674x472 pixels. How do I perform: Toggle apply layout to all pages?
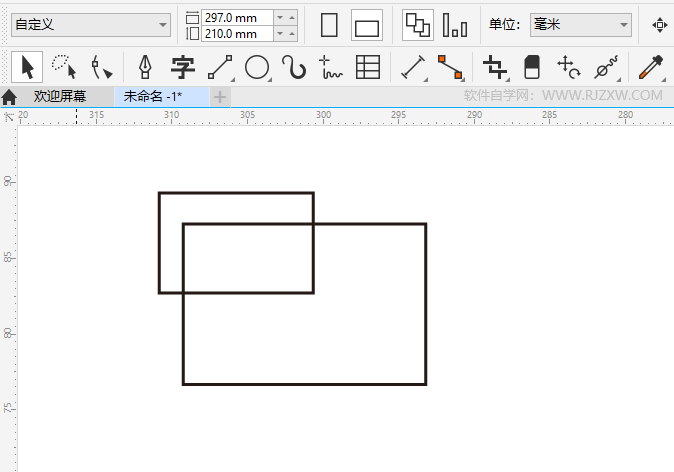417,25
